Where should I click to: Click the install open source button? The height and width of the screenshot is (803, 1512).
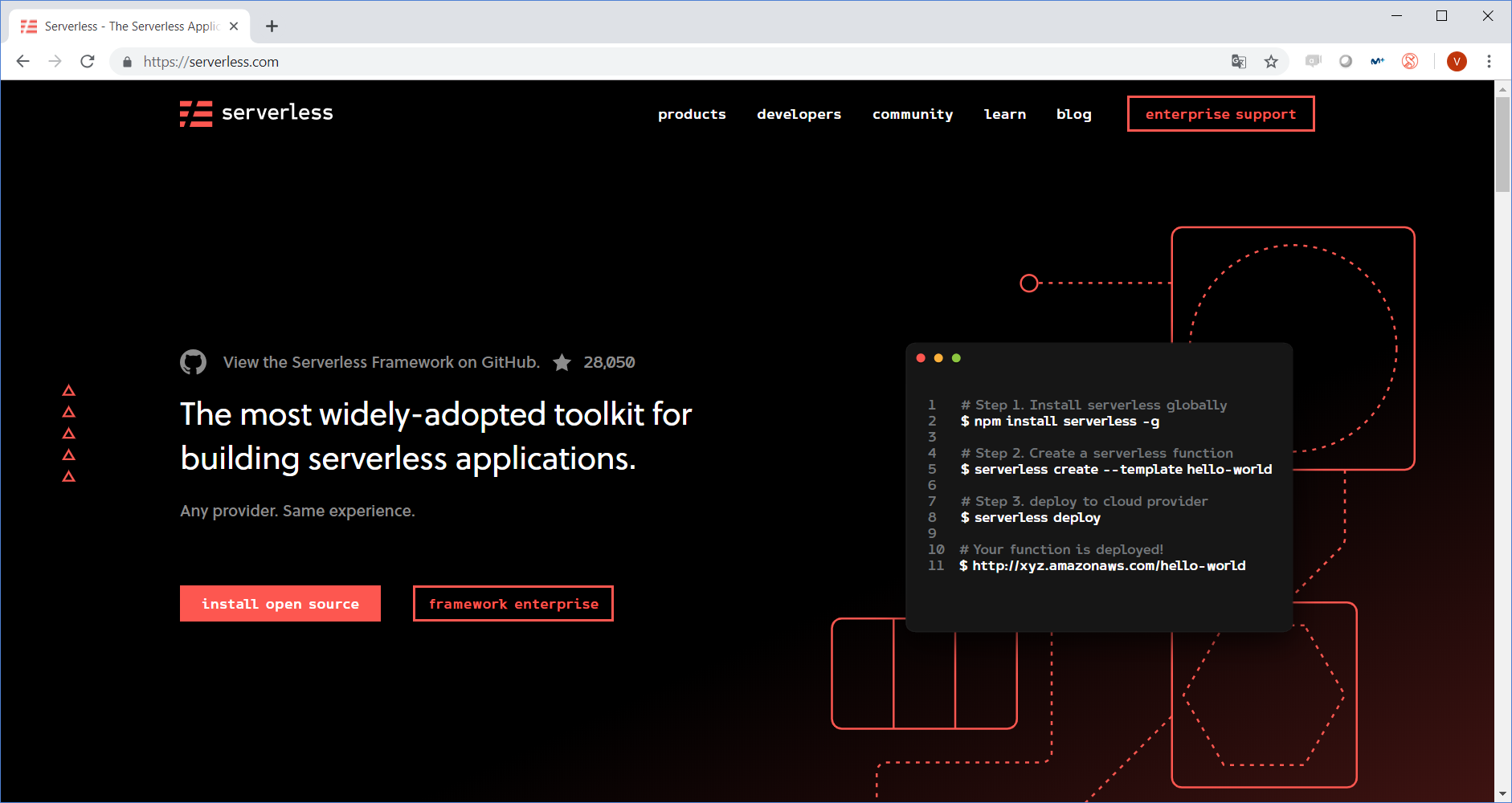coord(280,604)
